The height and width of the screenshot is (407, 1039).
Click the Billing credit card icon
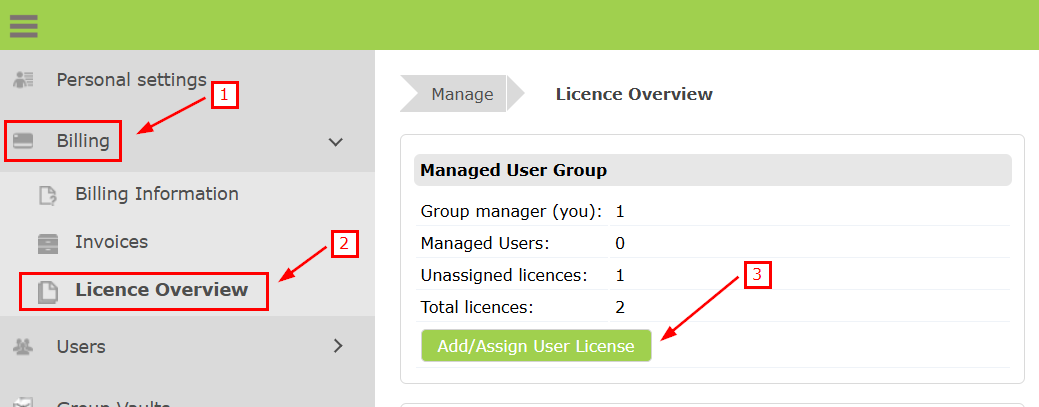point(23,141)
